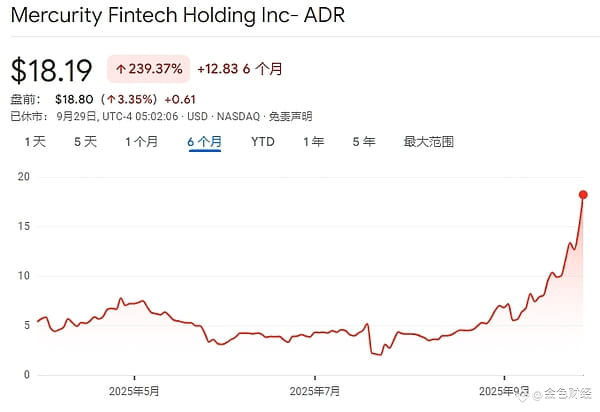Open the 1个月 chart range
Viewport: 600px width, 412px height.
[142, 142]
